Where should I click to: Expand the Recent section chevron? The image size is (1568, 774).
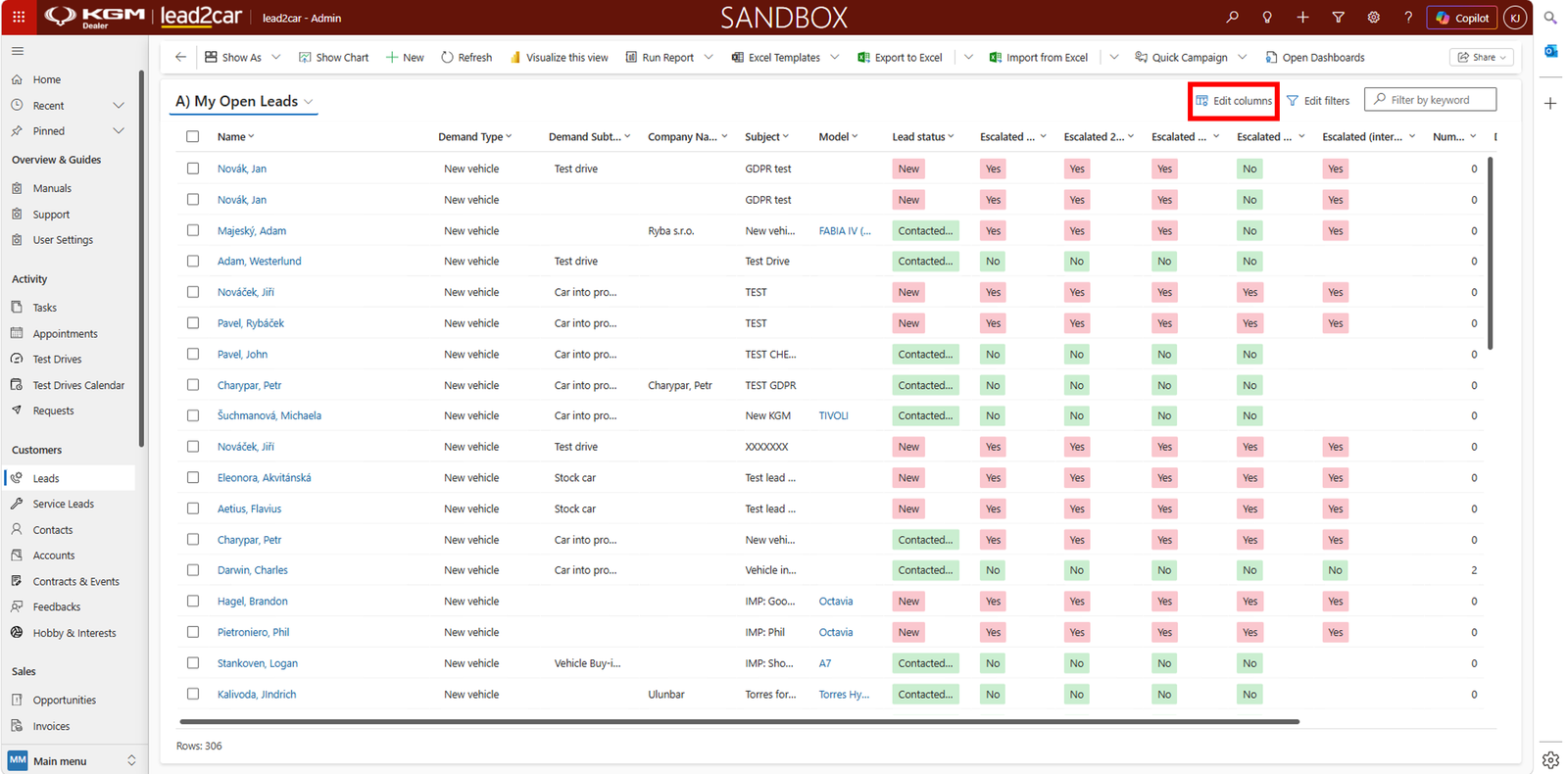119,106
